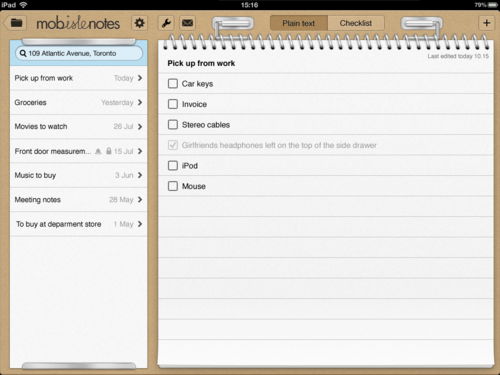Tap the Wi-Fi icon in the status bar
Screen dimensions: 500x375
click(23, 5)
